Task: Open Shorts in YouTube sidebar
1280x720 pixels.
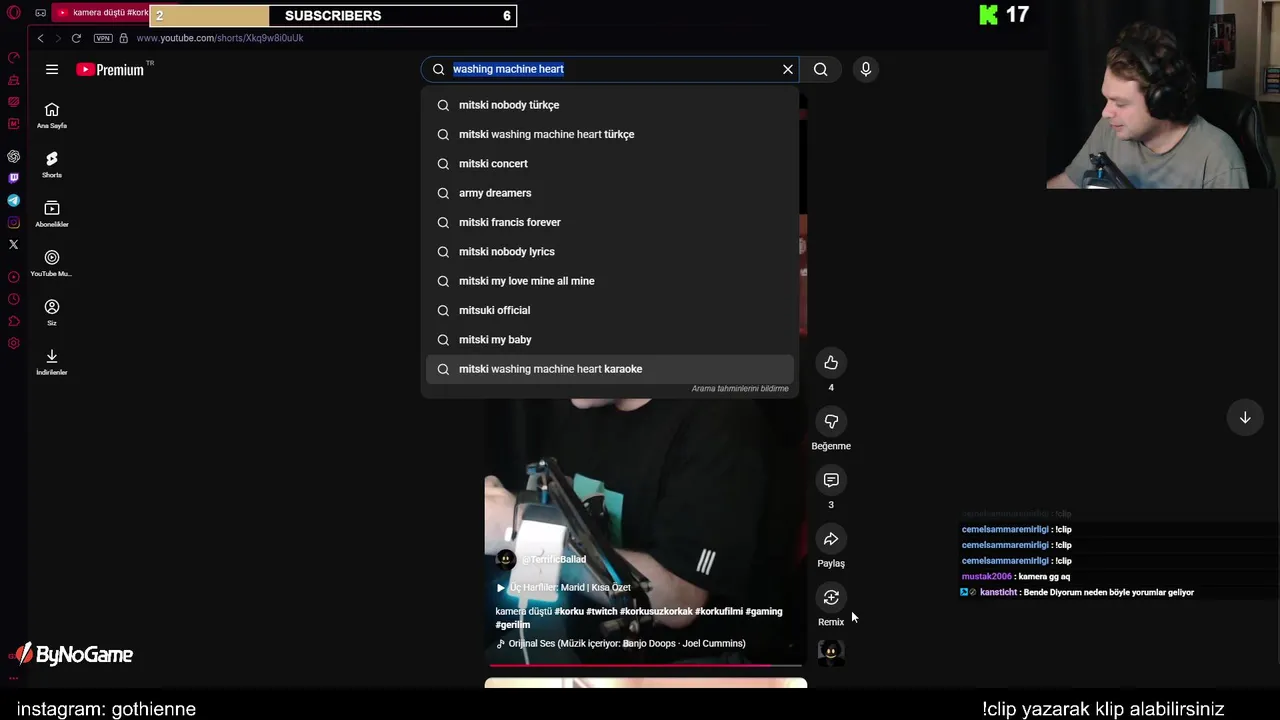Action: (x=52, y=165)
